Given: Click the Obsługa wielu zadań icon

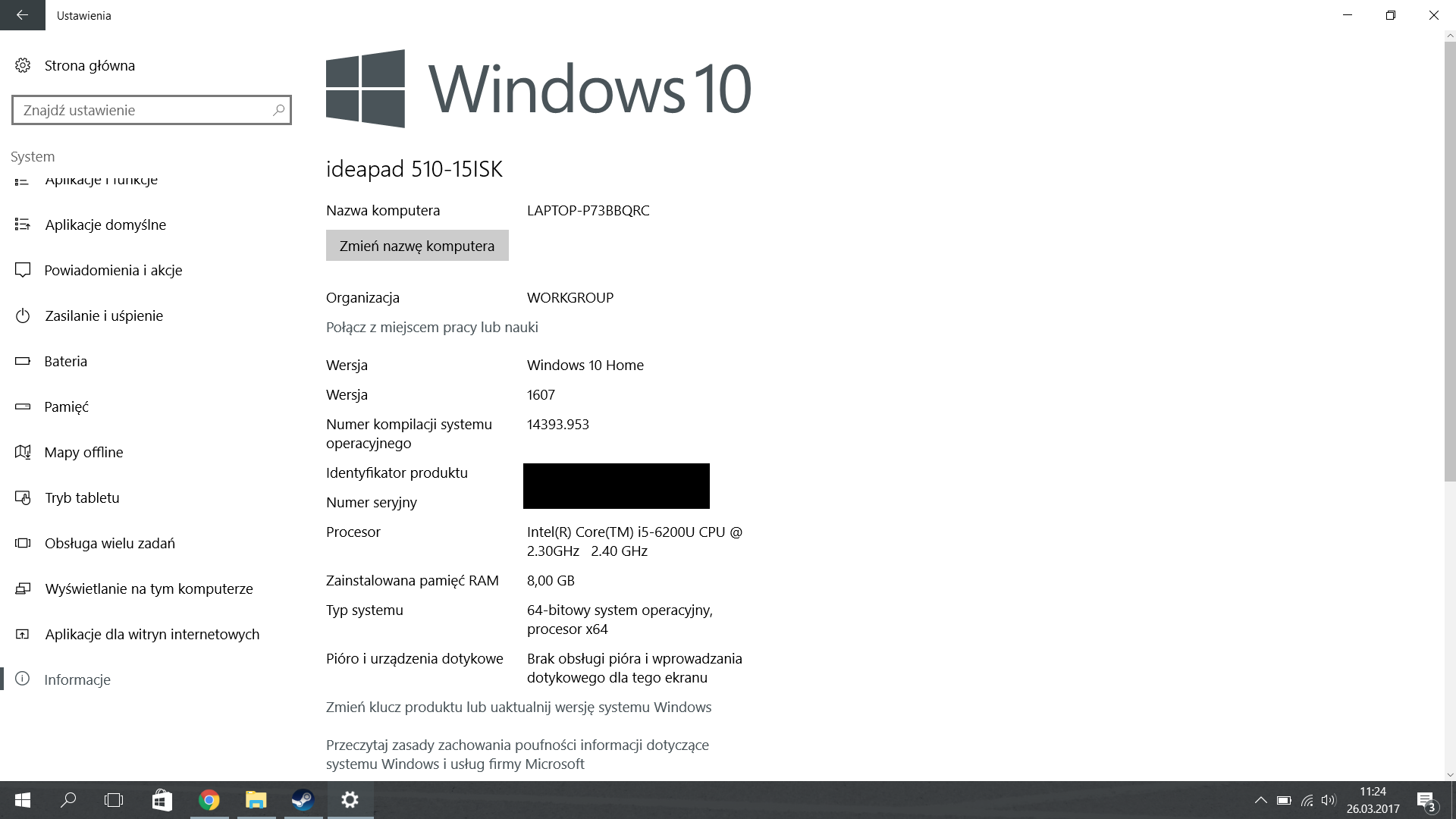Looking at the screenshot, I should 23,543.
